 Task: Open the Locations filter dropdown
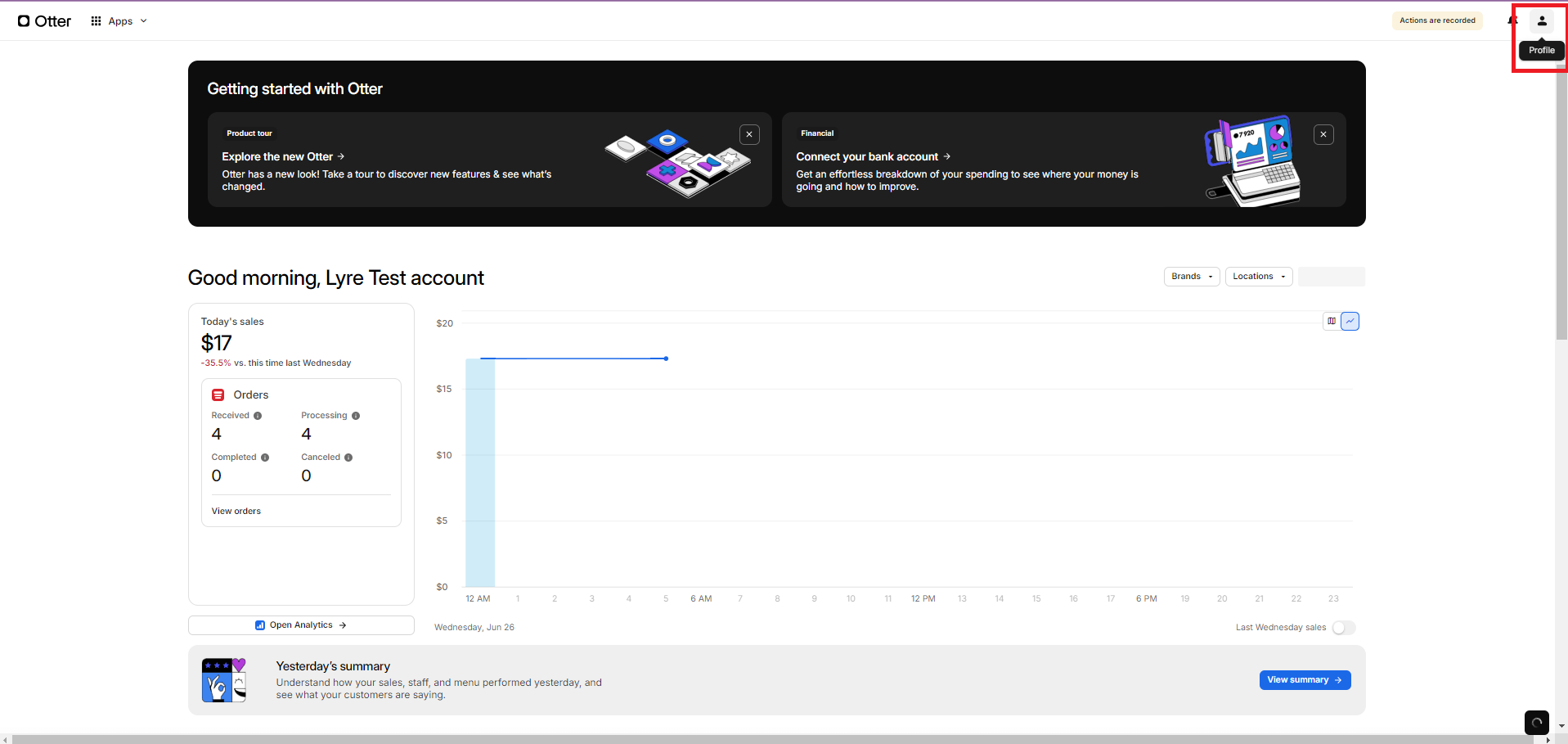point(1258,277)
